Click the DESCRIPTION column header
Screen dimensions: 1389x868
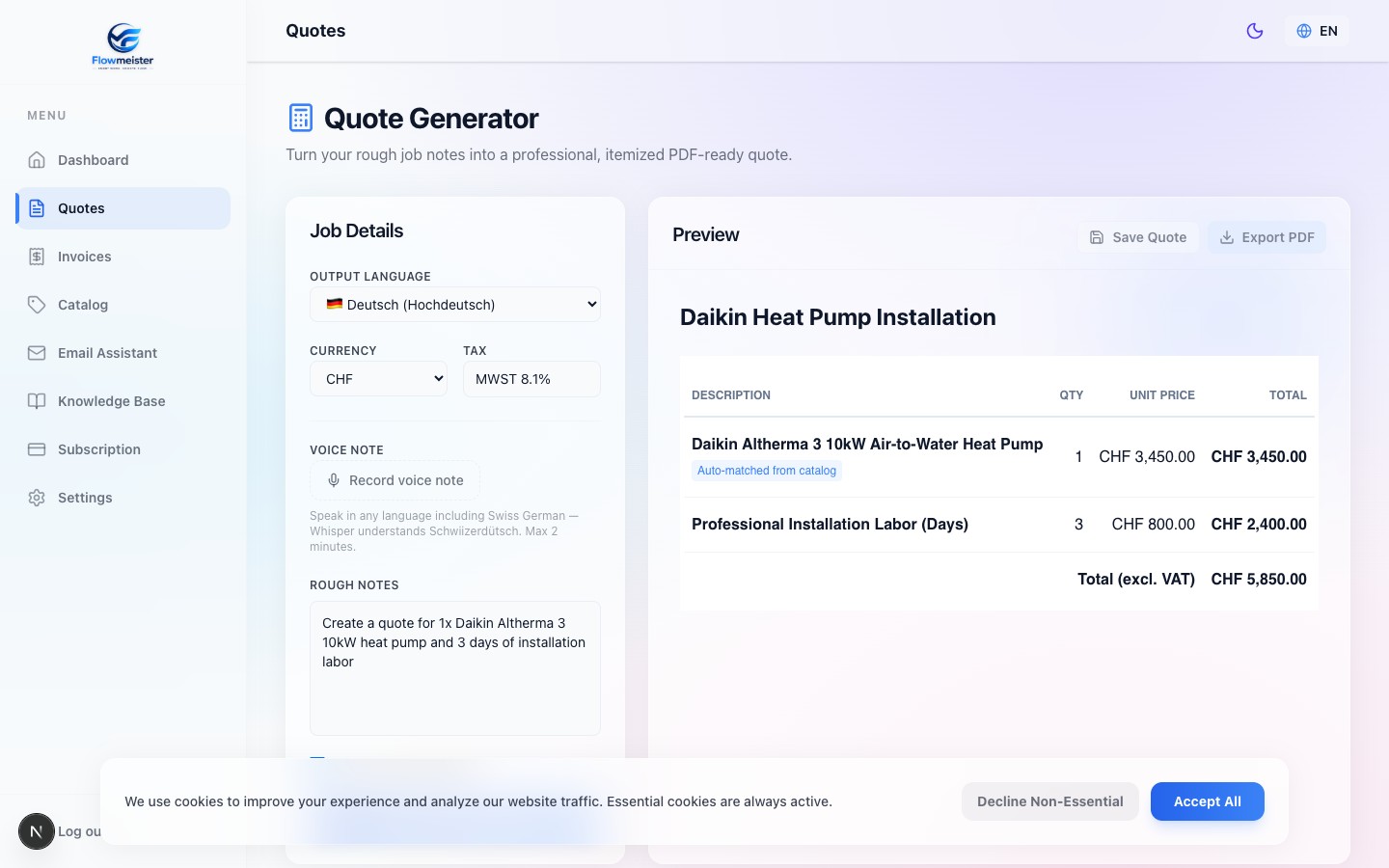point(731,395)
